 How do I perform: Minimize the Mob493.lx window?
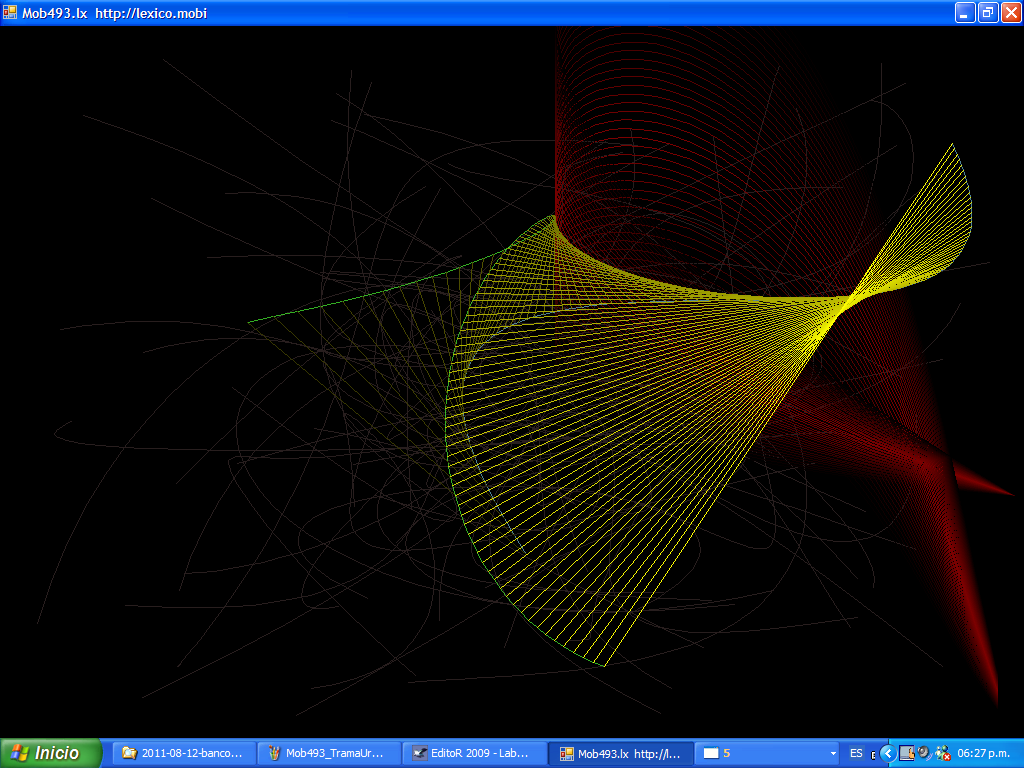pos(965,13)
